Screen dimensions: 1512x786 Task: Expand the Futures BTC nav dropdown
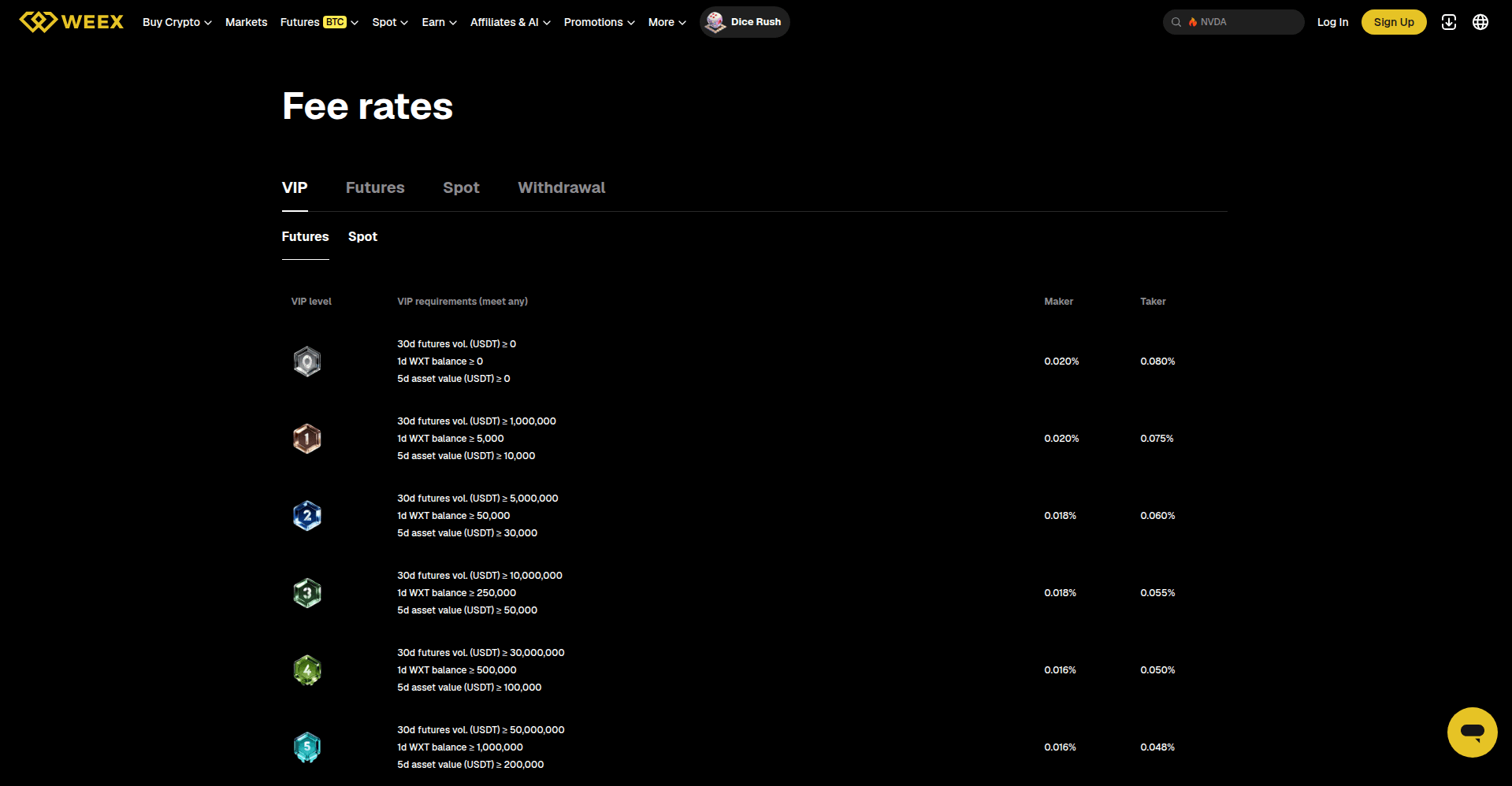tap(319, 22)
